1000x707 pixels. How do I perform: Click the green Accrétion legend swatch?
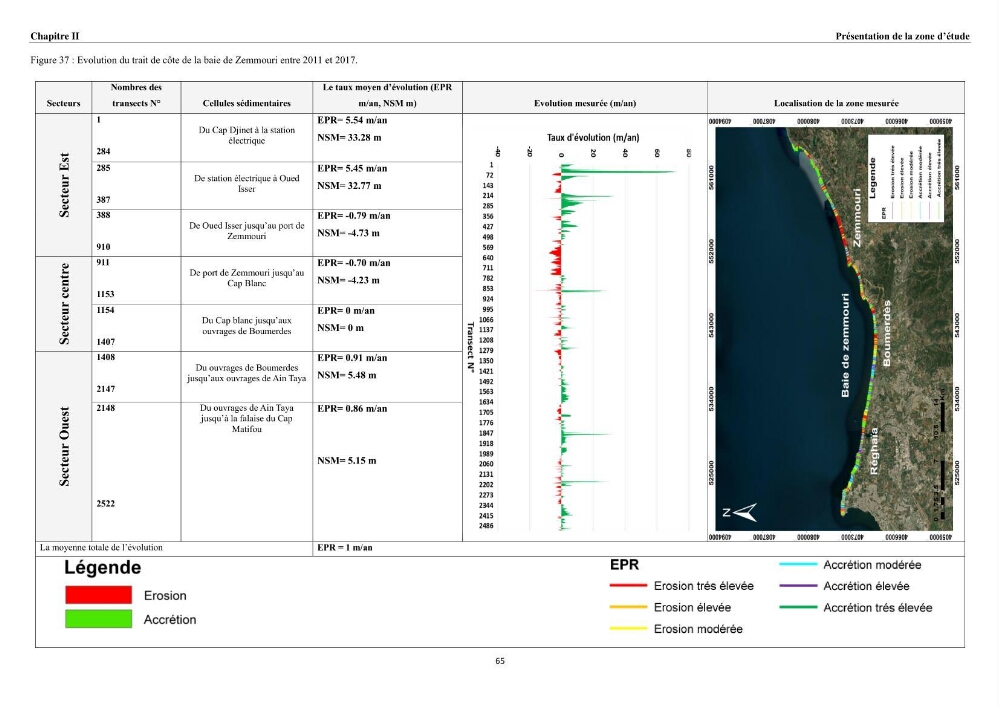(x=99, y=619)
